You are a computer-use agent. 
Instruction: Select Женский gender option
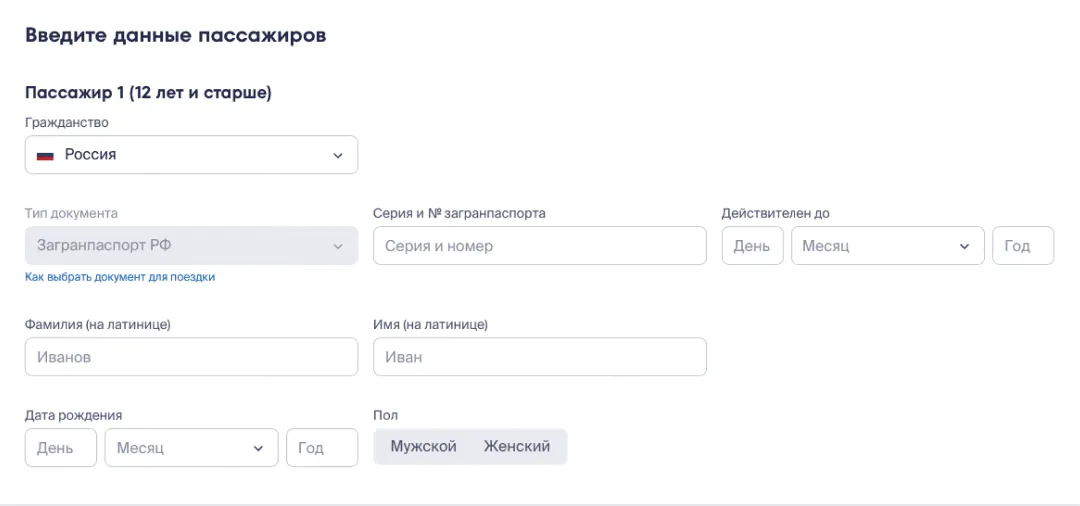click(x=517, y=447)
